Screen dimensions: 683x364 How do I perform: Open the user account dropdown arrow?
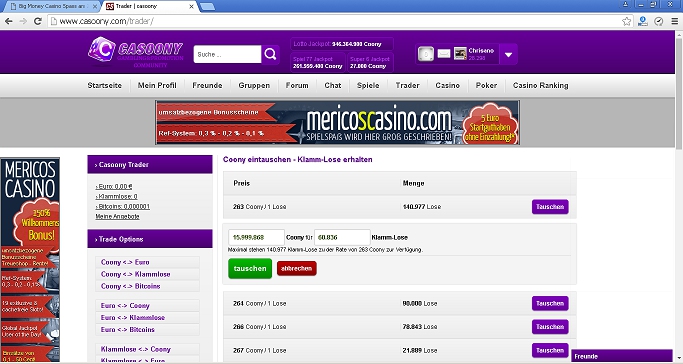[x=508, y=54]
